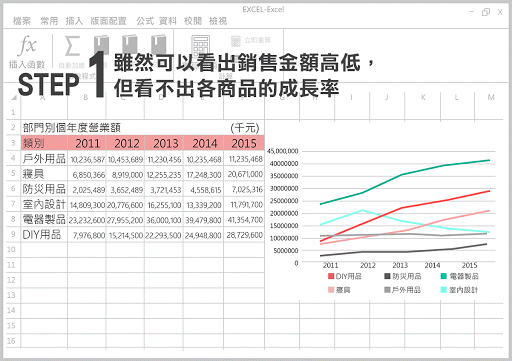Click the 戶外用品 cell in the table
This screenshot has height=361, width=512.
(44, 159)
